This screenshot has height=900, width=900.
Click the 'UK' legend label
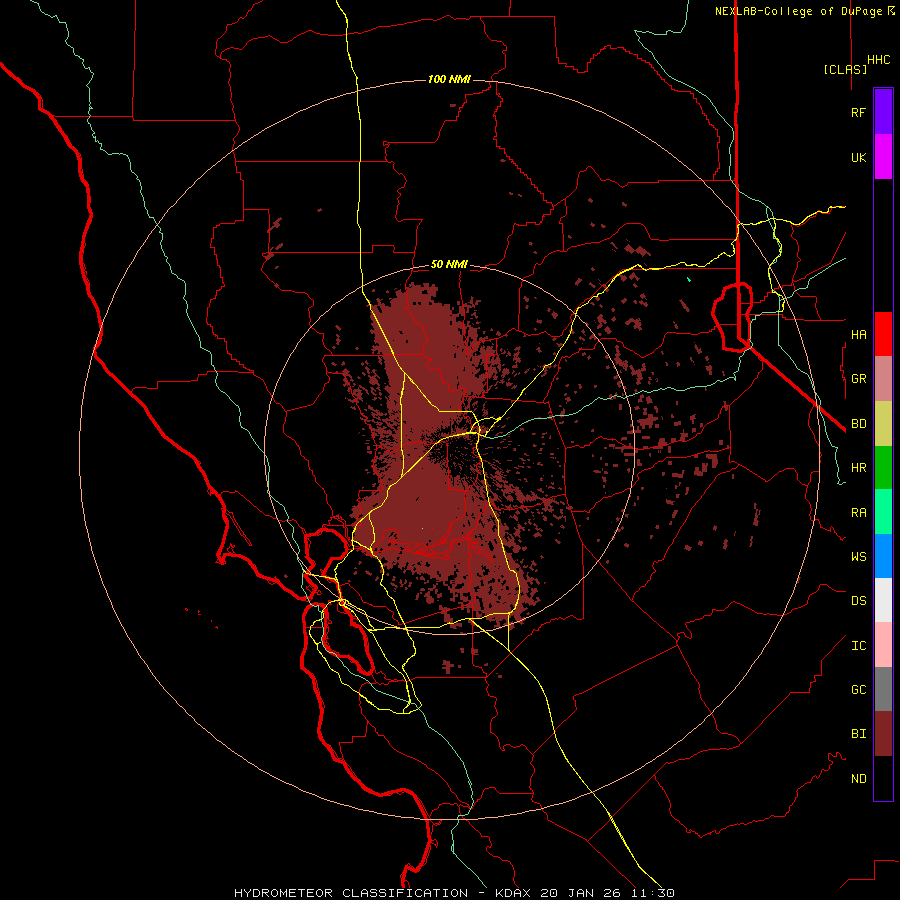858,157
